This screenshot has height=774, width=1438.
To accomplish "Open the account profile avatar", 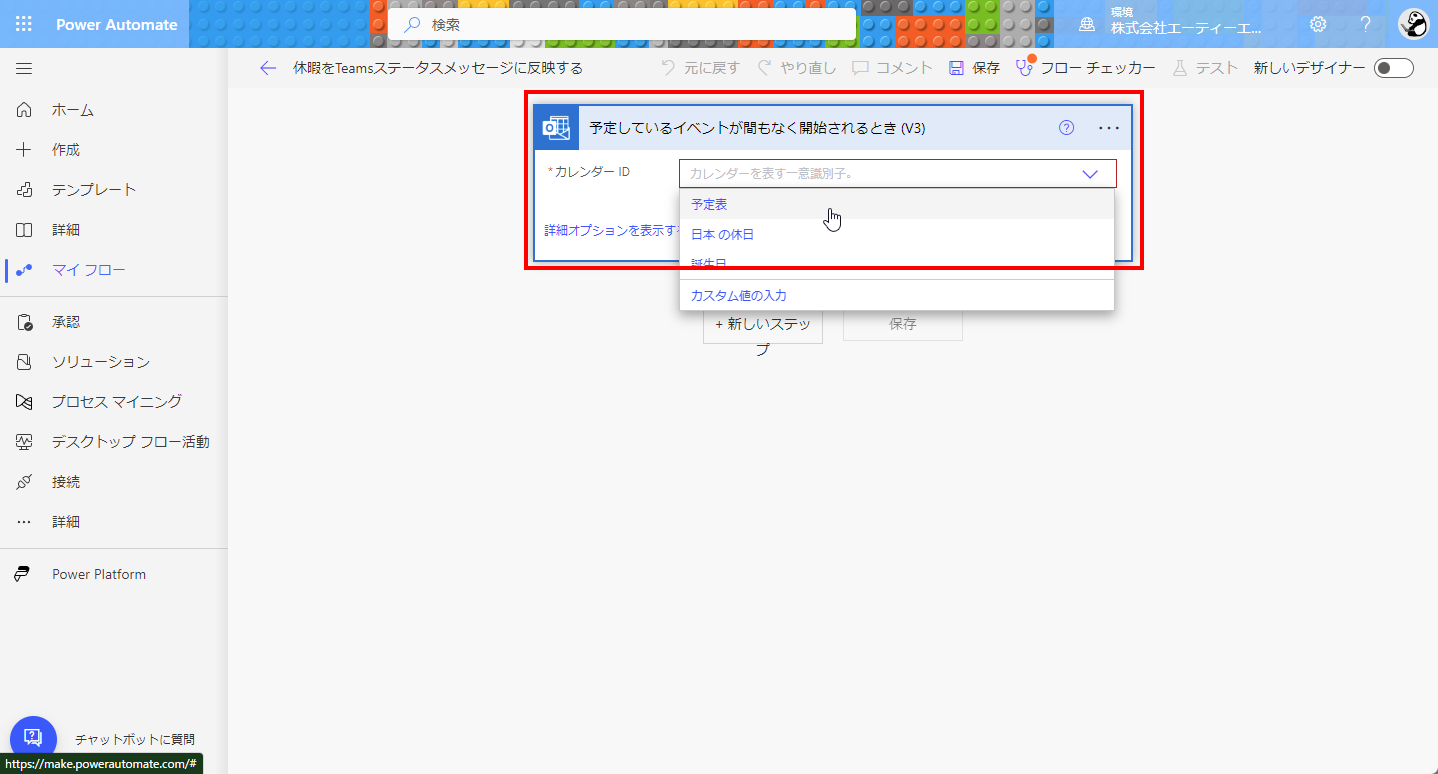I will tap(1414, 24).
